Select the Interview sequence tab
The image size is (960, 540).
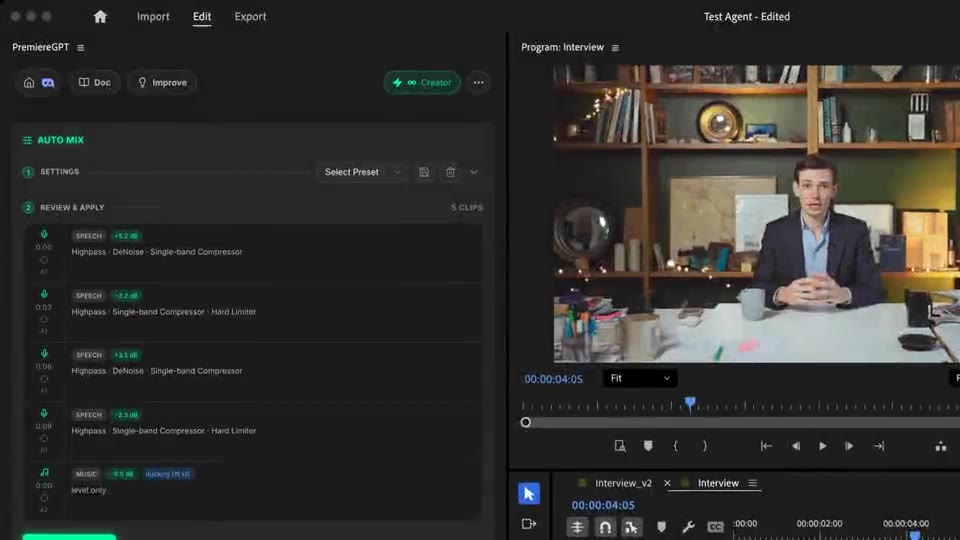718,483
